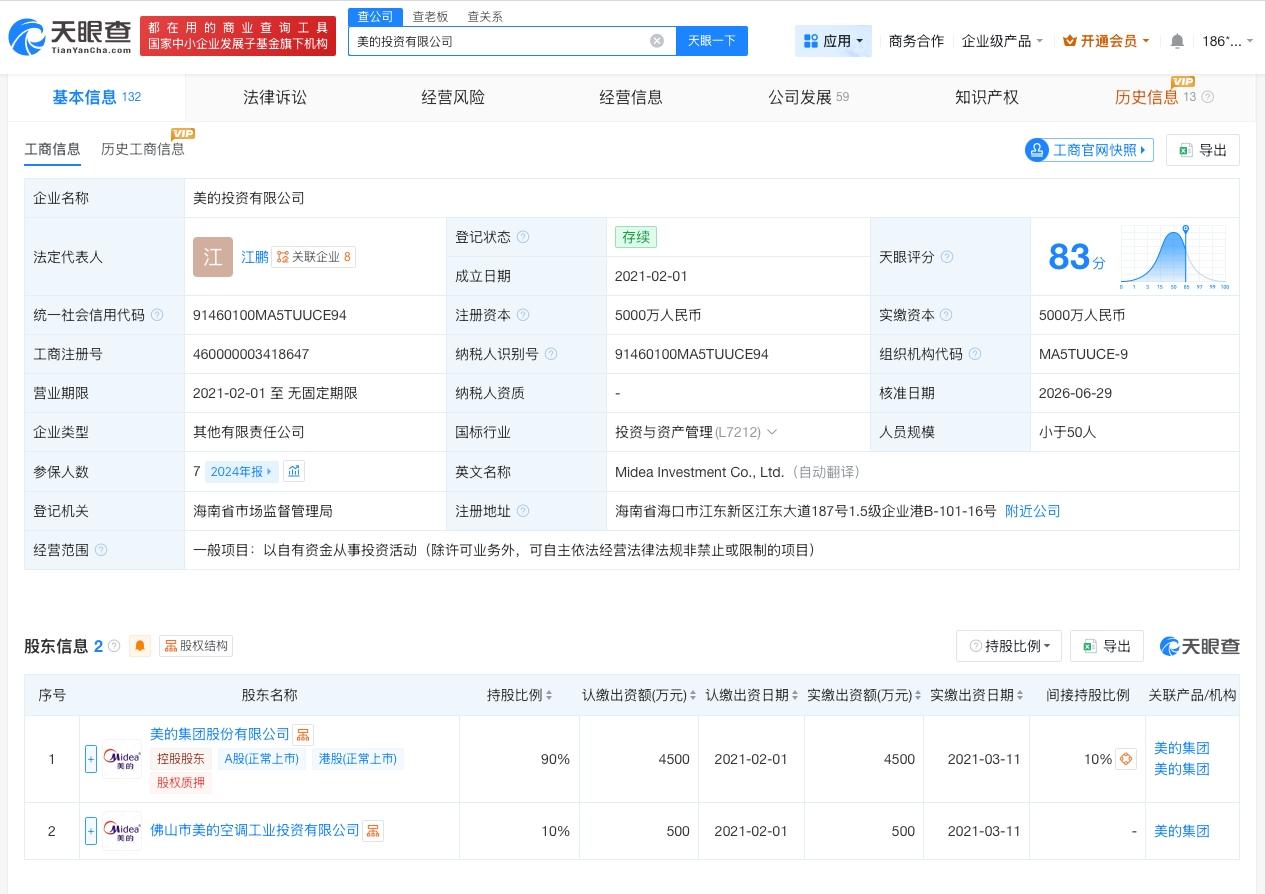Open equity chart icon beside 美的集团股份有限公司
The image size is (1265, 894).
302,735
